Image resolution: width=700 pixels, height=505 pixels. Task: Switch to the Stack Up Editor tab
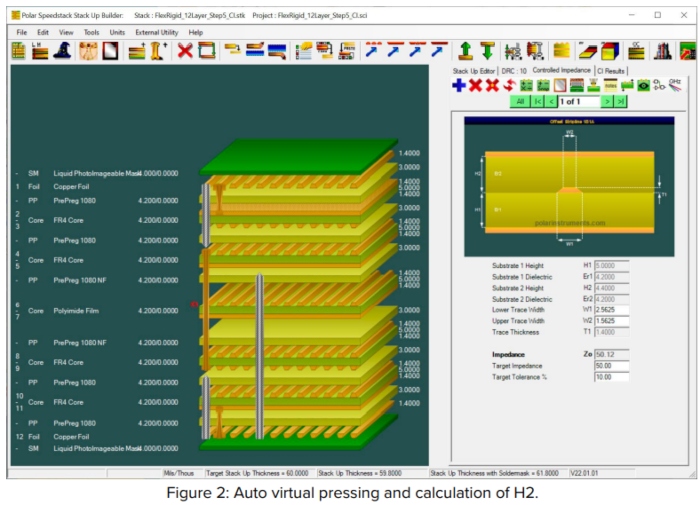pos(474,71)
